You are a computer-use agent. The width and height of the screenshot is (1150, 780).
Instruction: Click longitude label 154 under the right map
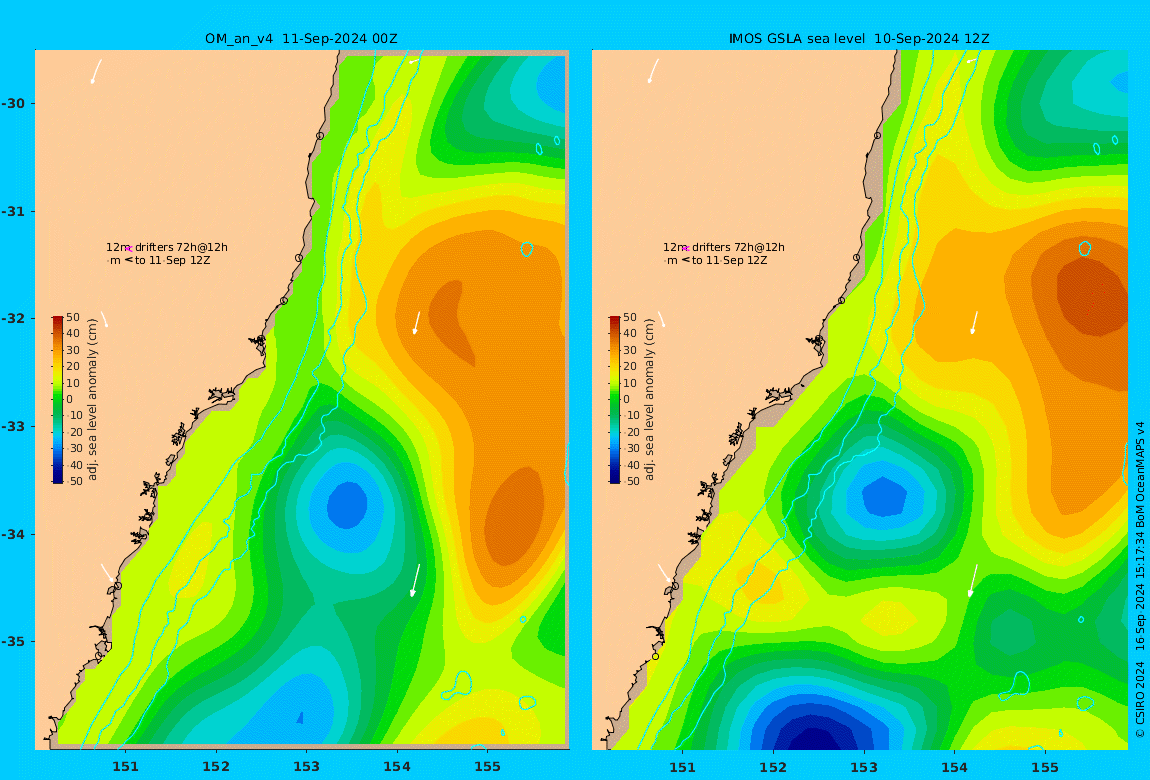tap(954, 767)
